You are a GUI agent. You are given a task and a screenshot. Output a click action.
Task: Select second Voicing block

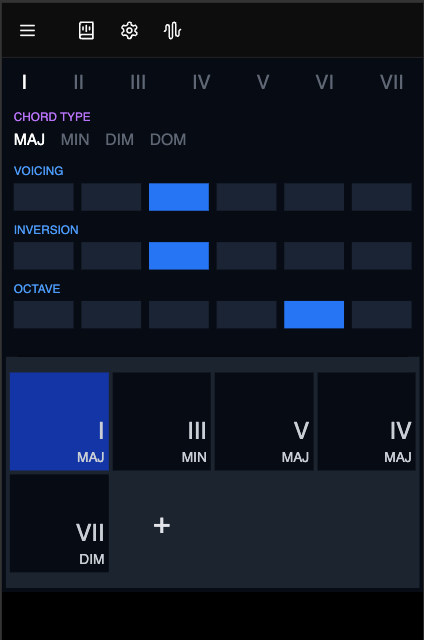point(111,197)
